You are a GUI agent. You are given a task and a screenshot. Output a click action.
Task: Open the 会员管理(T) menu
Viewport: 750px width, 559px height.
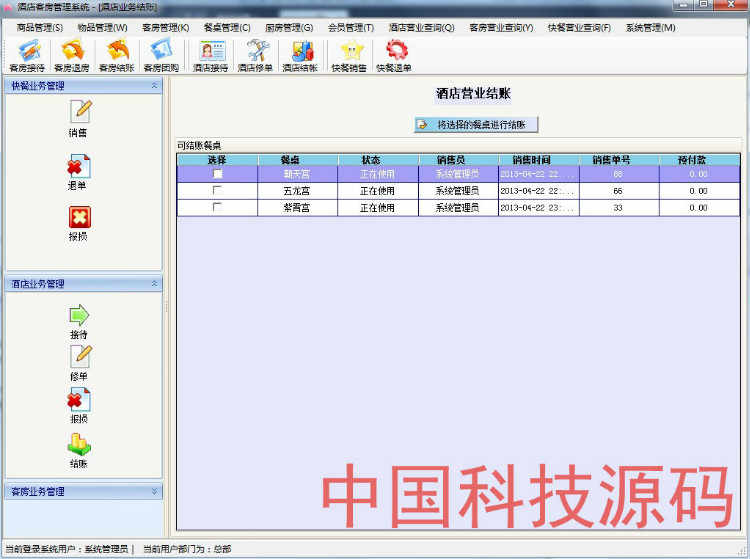pyautogui.click(x=351, y=28)
